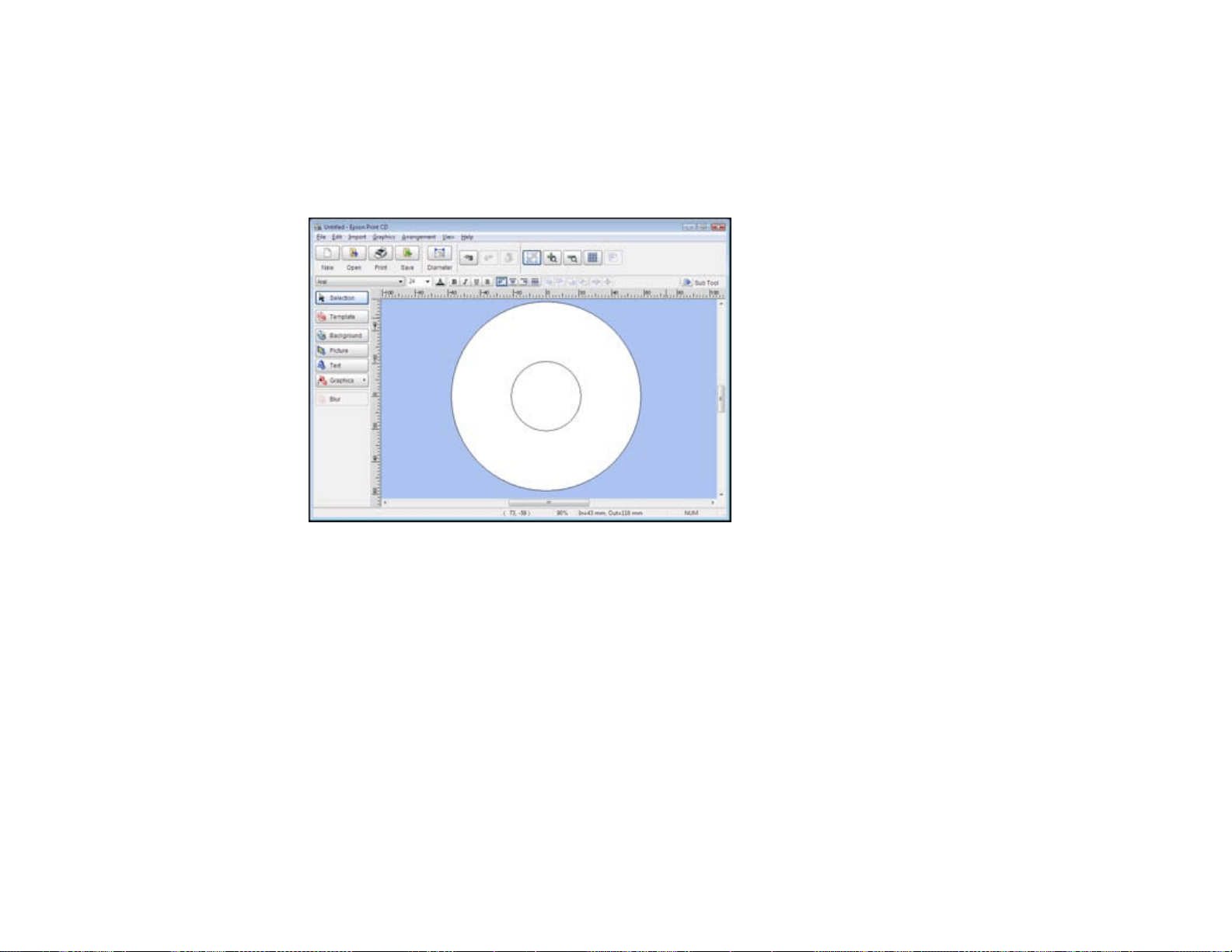This screenshot has width=1232, height=952.
Task: Click the Fit to window view icon
Action: click(532, 257)
